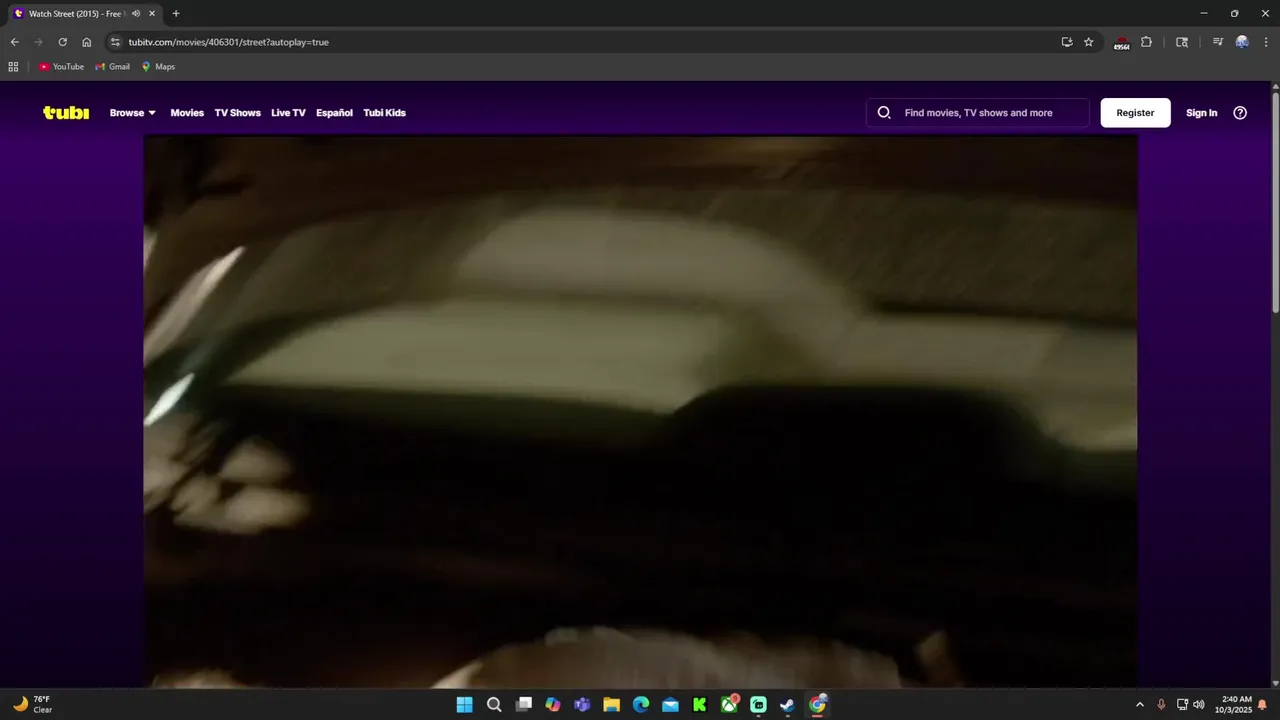Open a new browser tab
Screen dimensions: 1280x720
click(x=176, y=14)
